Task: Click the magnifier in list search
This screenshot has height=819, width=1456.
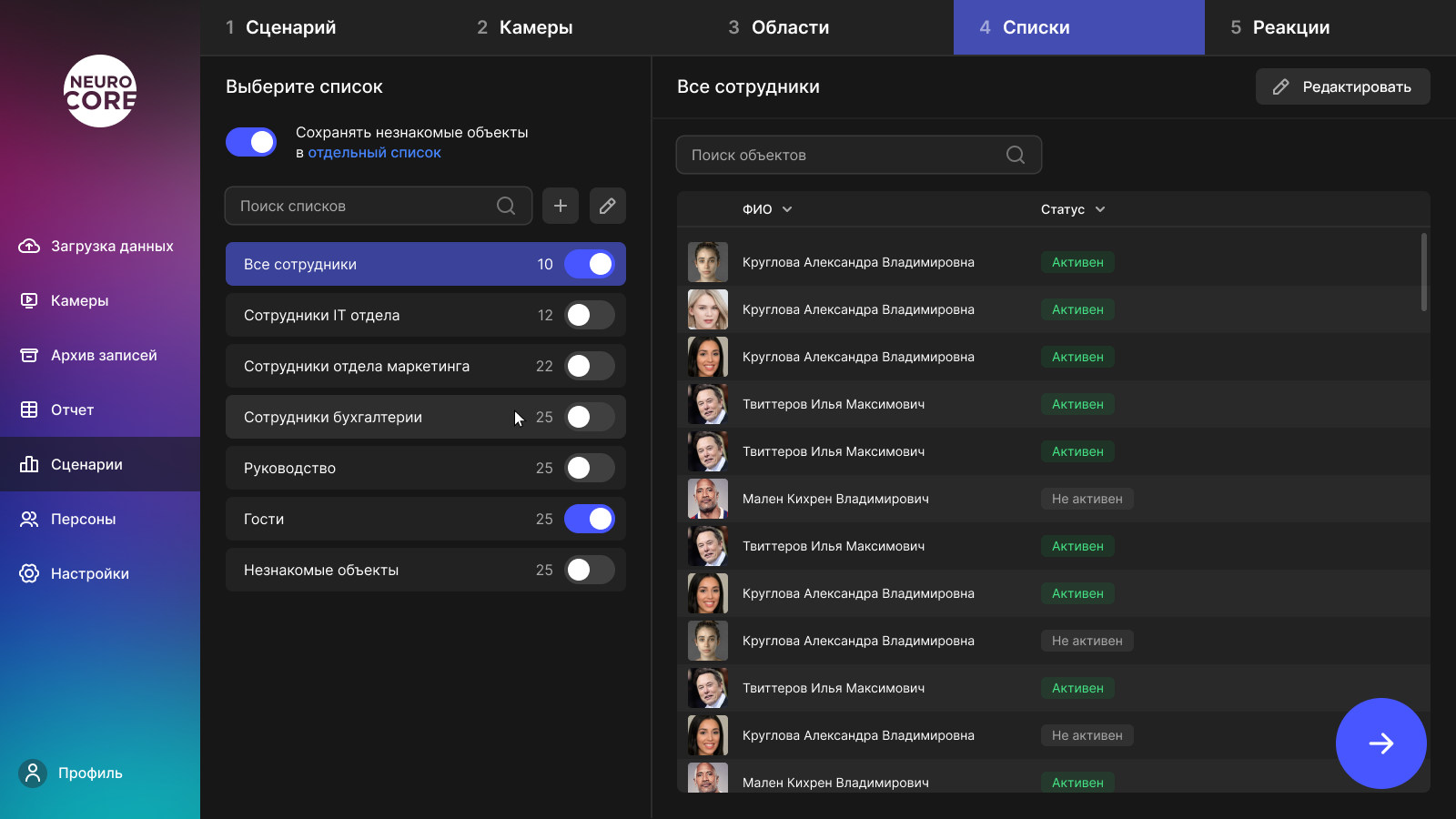Action: pyautogui.click(x=506, y=206)
